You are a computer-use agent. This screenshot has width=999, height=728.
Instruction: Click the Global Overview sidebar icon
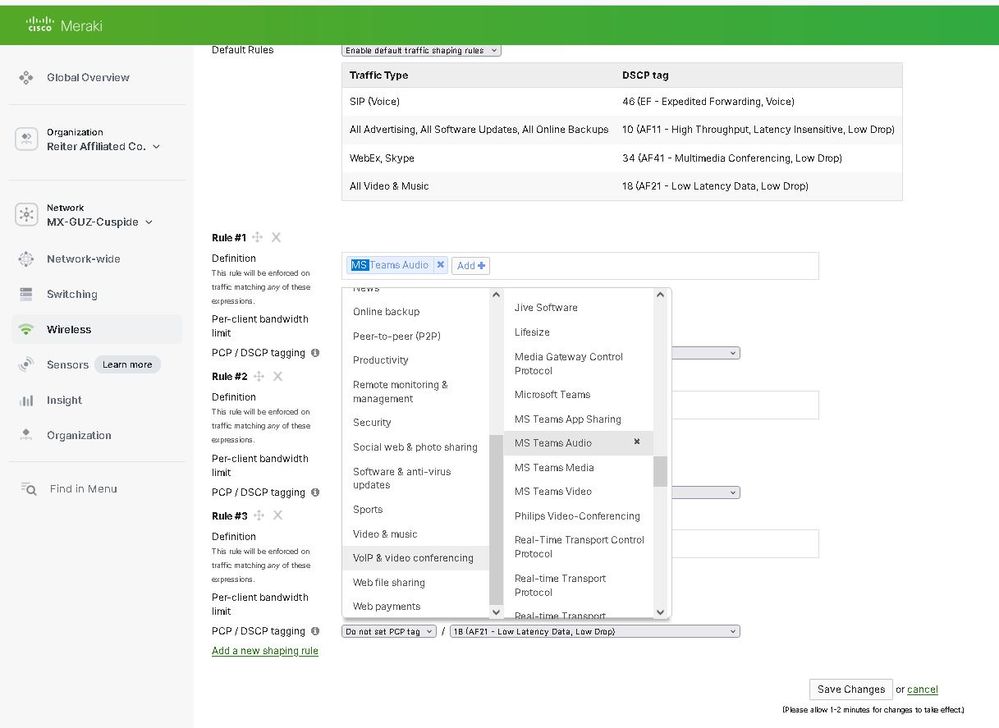coord(26,77)
